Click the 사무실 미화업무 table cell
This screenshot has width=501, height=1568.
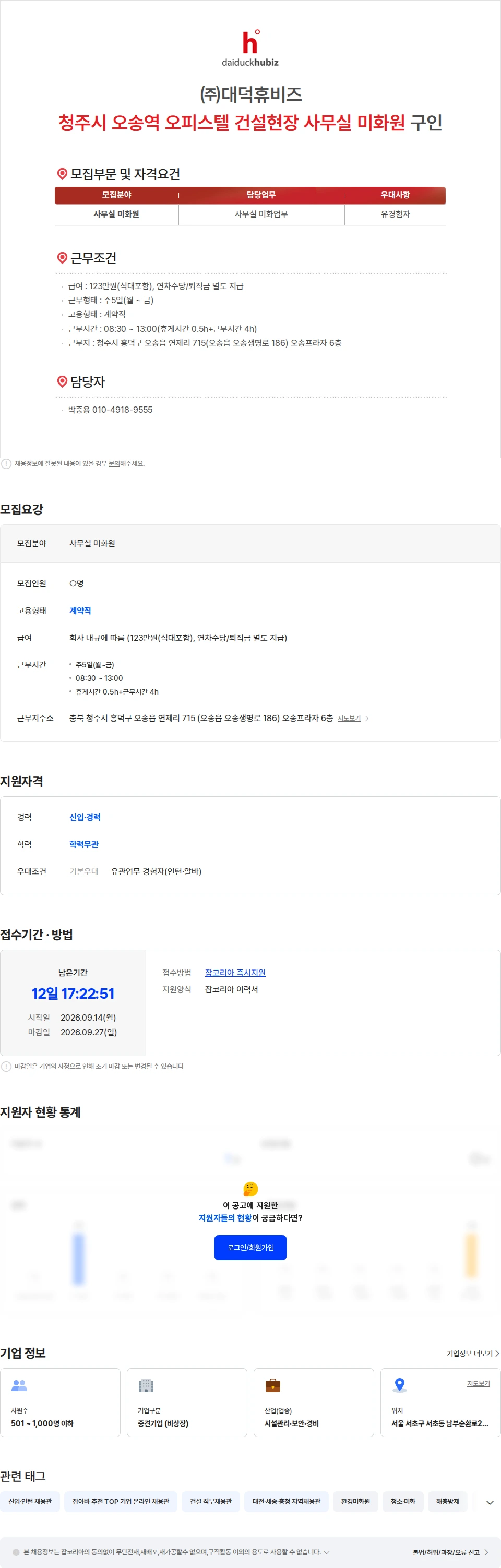pyautogui.click(x=261, y=214)
